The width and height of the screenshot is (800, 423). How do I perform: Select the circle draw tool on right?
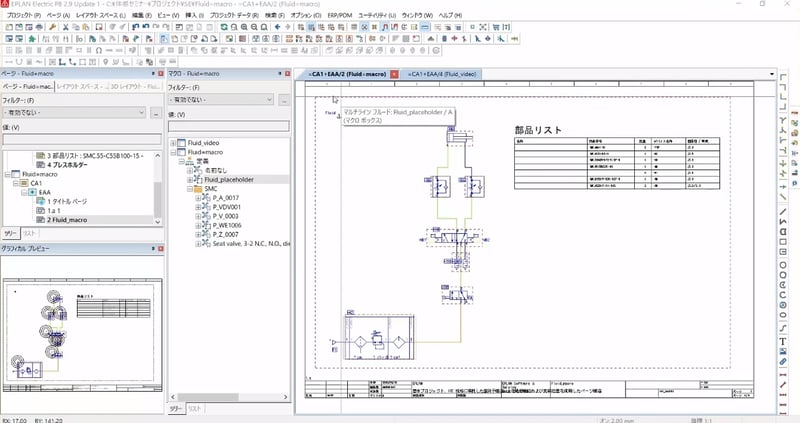tap(783, 265)
